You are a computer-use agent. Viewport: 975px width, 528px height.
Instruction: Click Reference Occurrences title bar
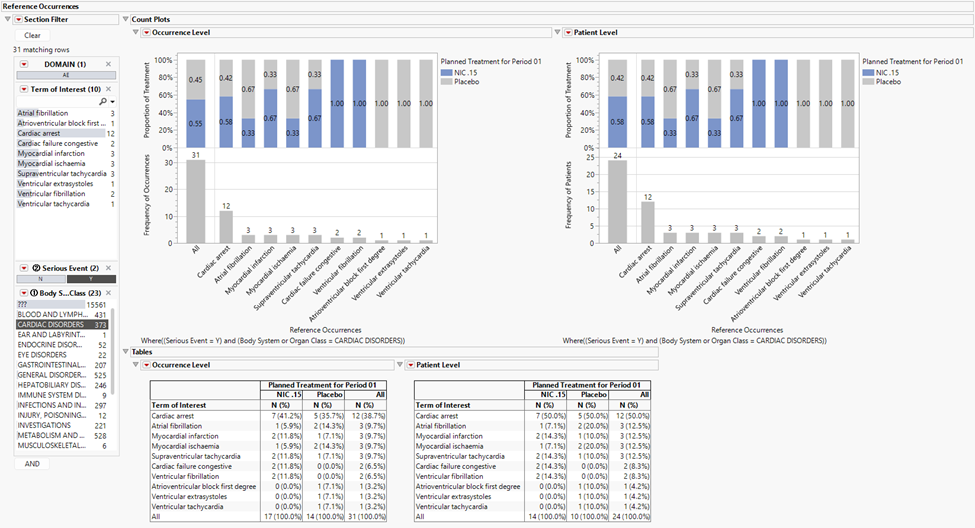(x=488, y=6)
